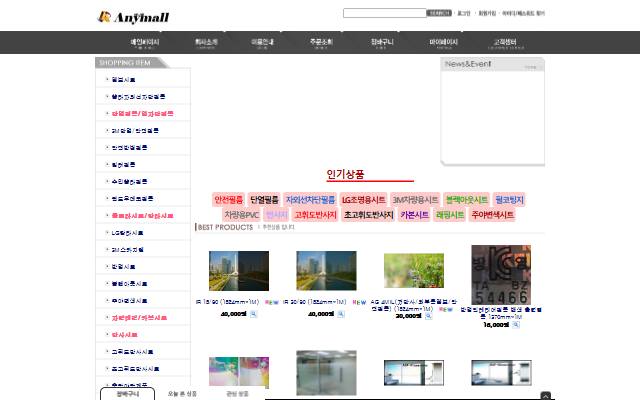
Task: Click the magnifier icon beside the 30,000원 price
Action: 428,316
